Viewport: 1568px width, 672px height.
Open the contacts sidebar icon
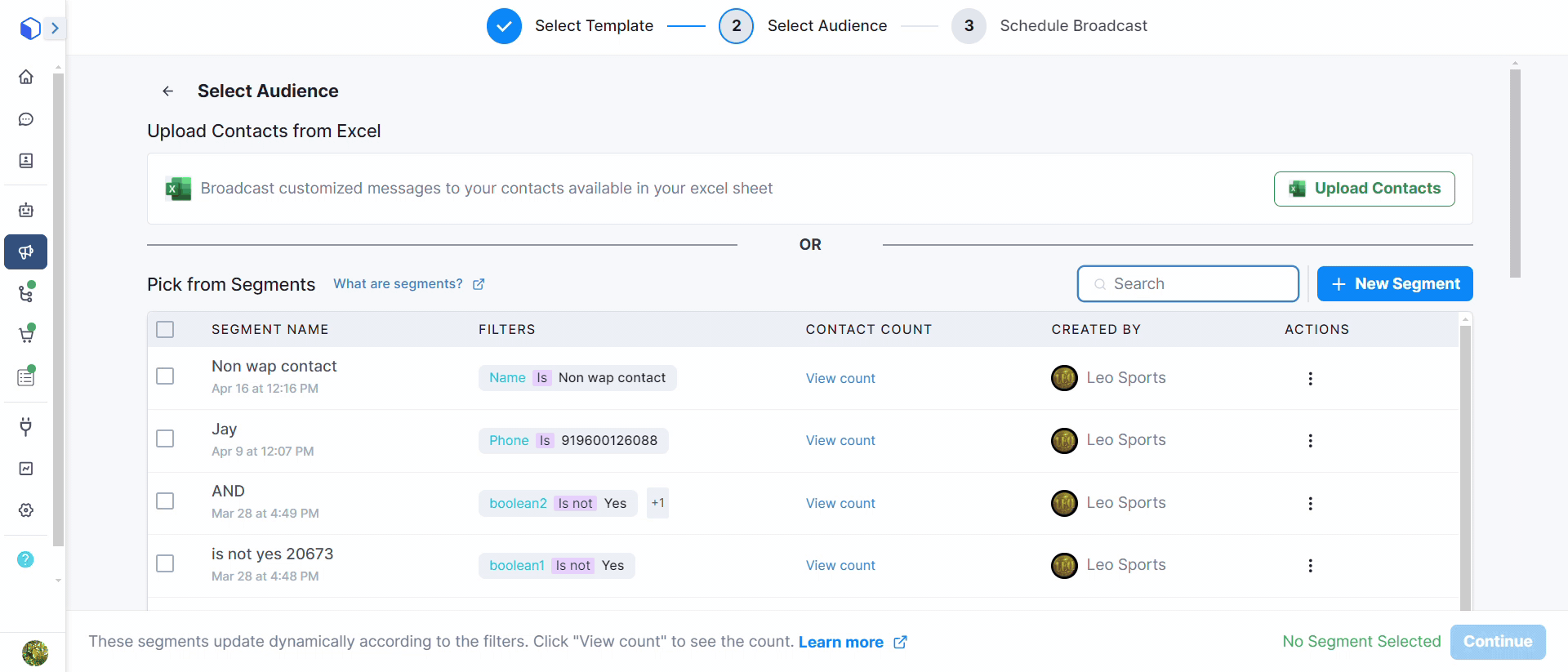26,161
